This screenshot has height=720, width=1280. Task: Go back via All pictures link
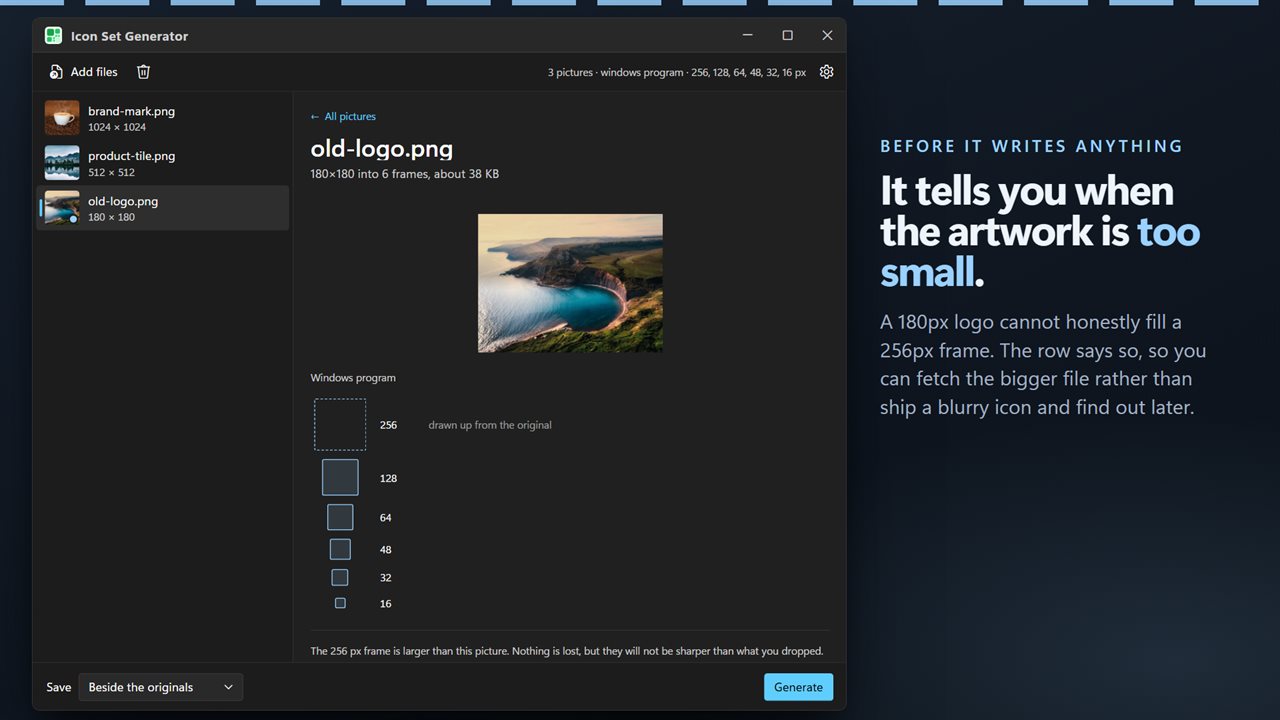[343, 117]
